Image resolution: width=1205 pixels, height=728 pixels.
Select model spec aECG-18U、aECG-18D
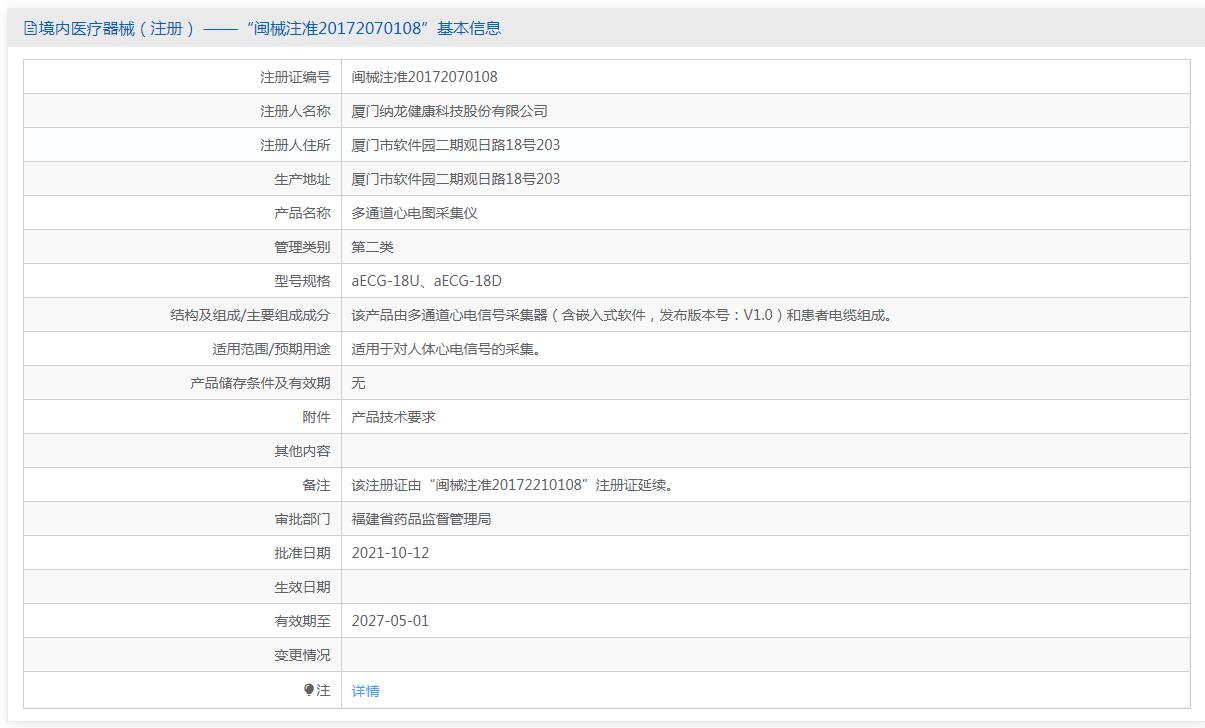(427, 281)
